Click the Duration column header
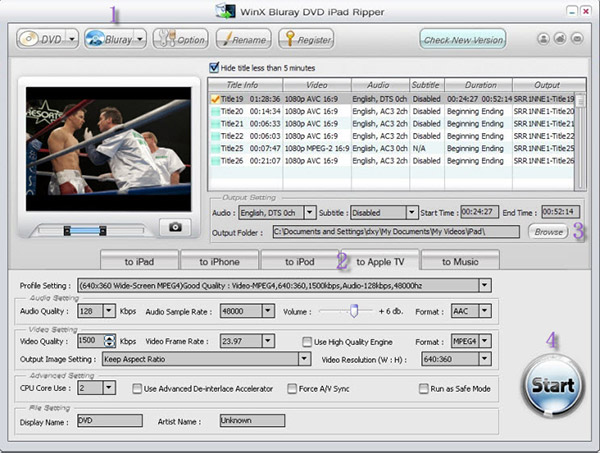600x453 pixels. tap(478, 85)
